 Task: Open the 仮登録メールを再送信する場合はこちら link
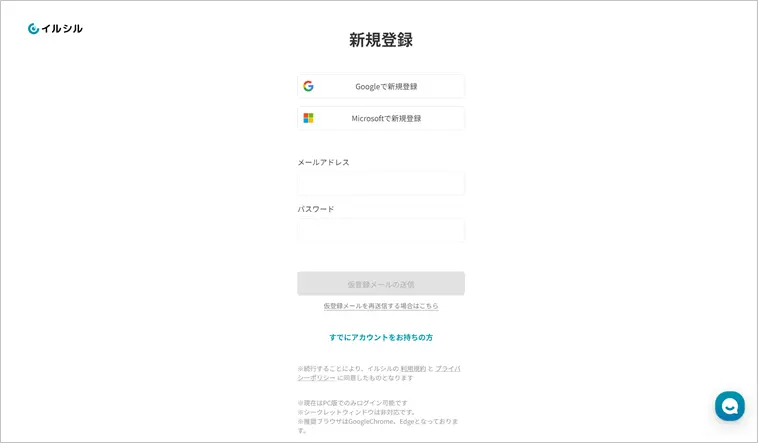click(x=381, y=306)
